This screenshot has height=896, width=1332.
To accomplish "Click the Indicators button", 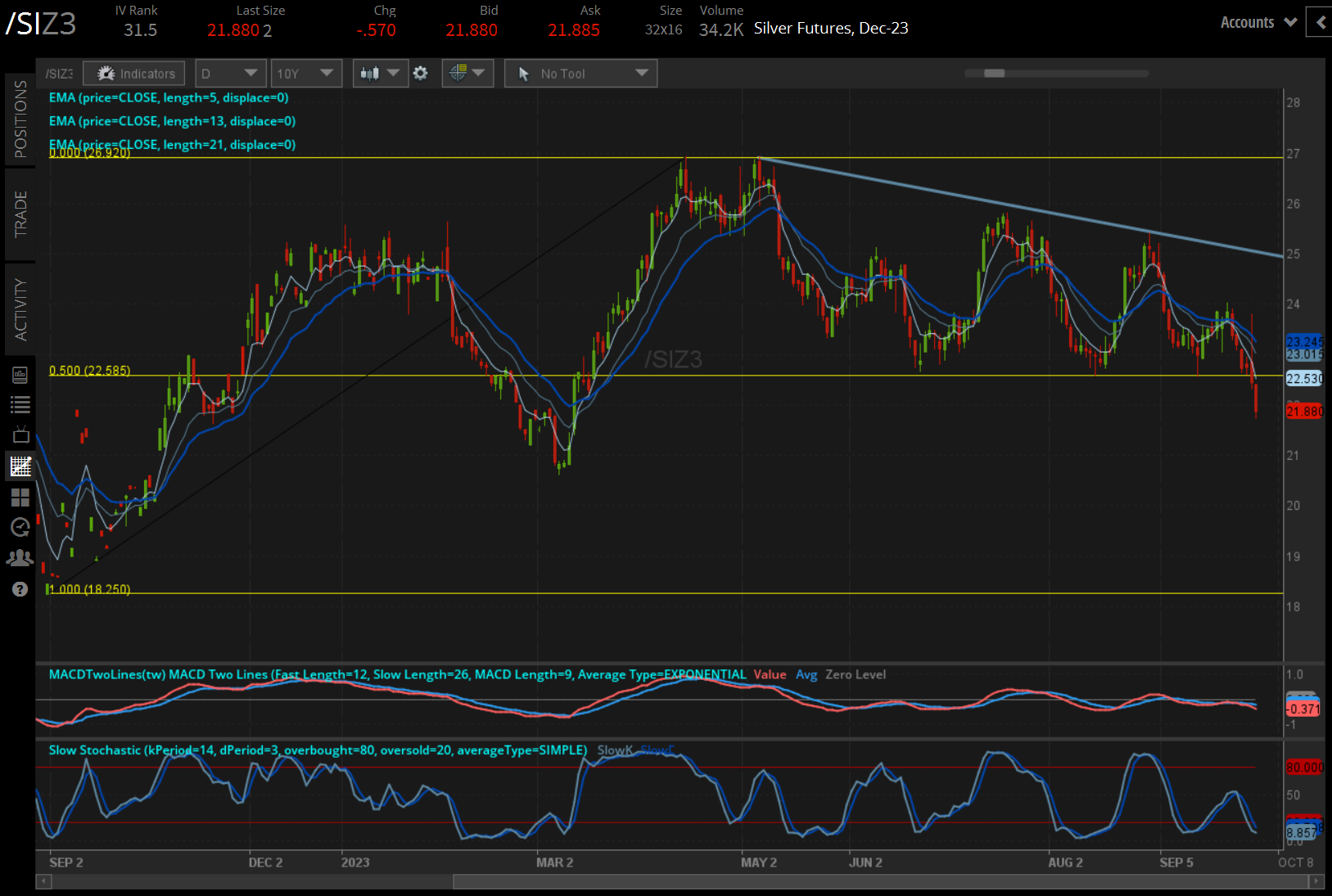I will point(135,74).
